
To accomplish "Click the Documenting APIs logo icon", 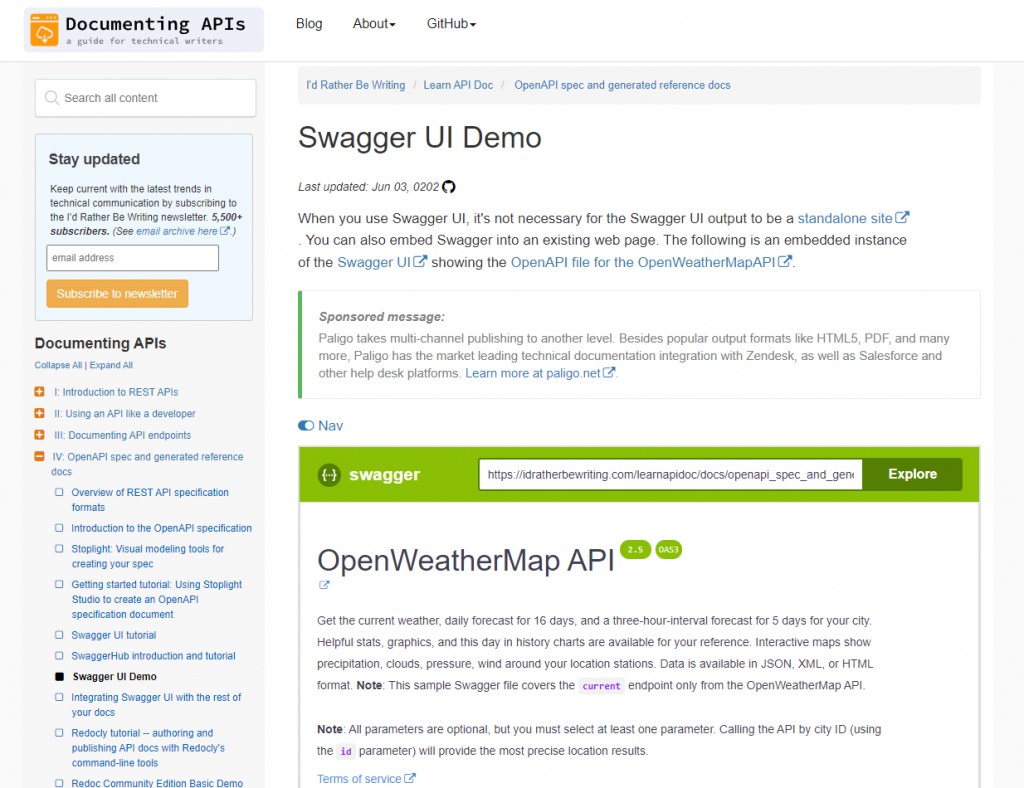I will pyautogui.click(x=44, y=30).
